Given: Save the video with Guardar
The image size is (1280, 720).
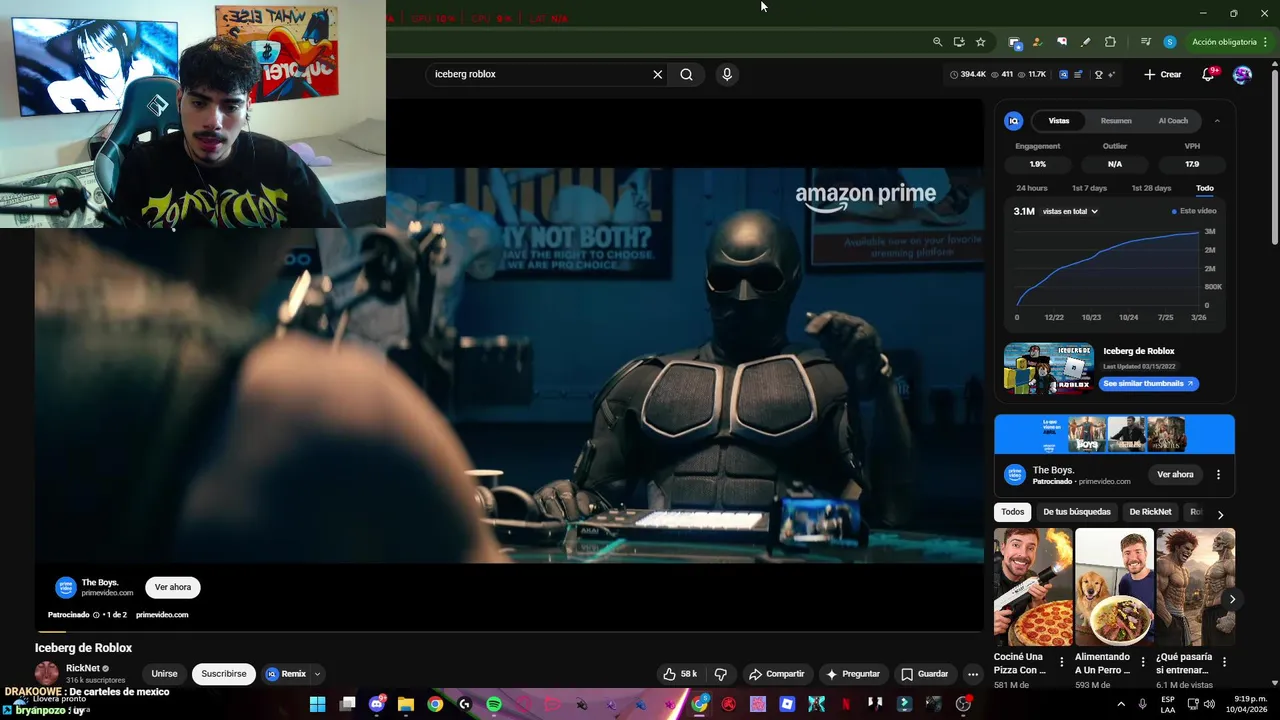Looking at the screenshot, I should [x=924, y=674].
